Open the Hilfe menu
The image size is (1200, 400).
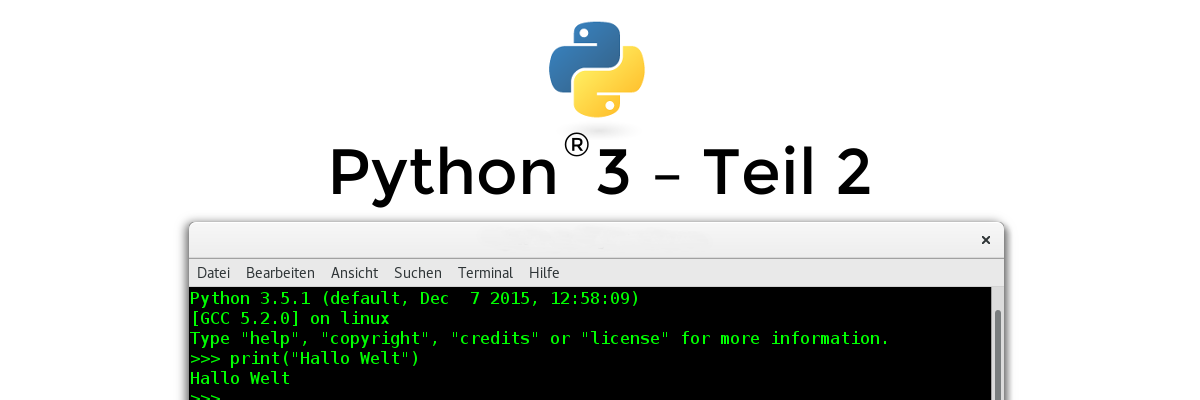click(544, 273)
